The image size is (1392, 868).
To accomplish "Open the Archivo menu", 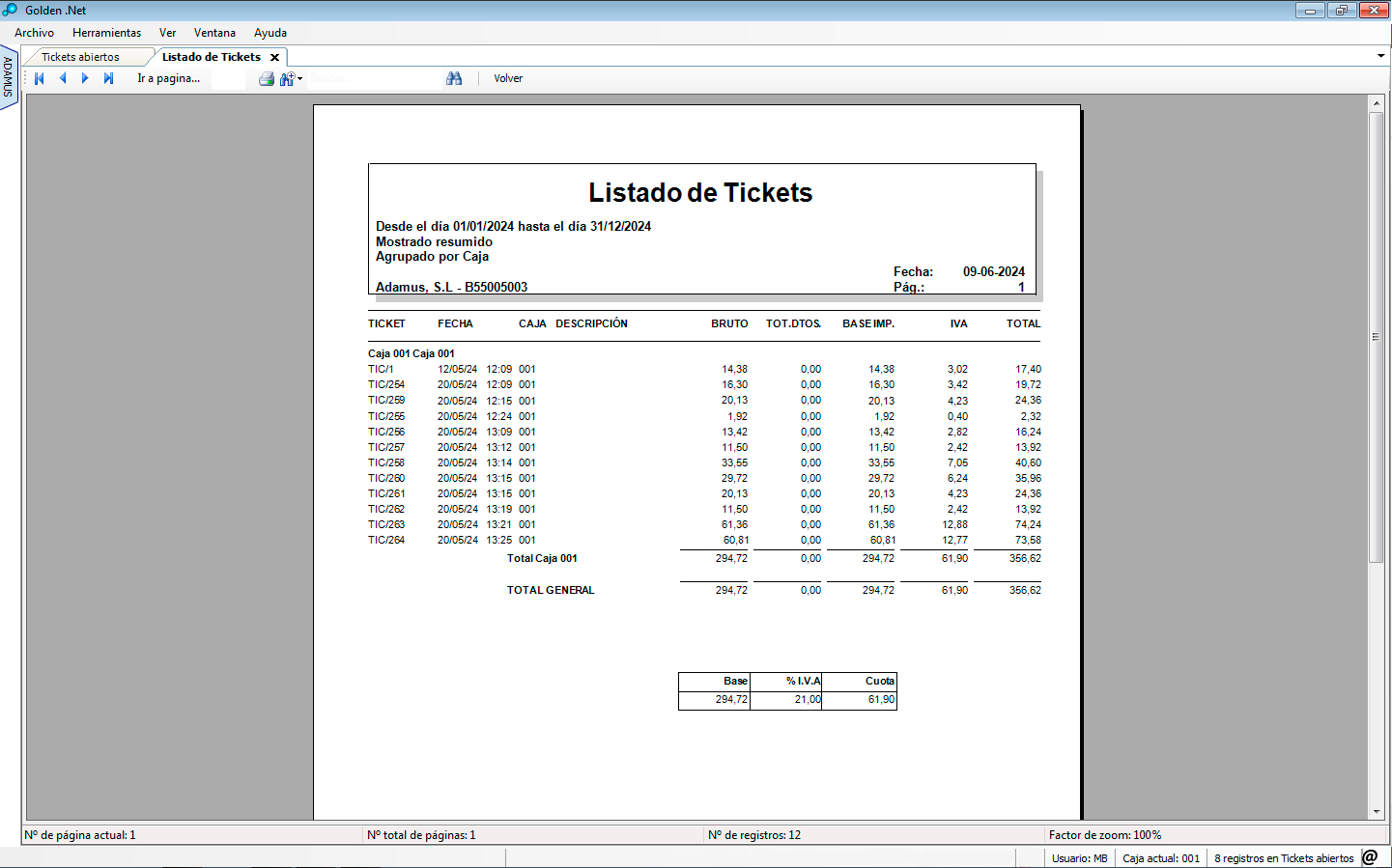I will point(34,33).
